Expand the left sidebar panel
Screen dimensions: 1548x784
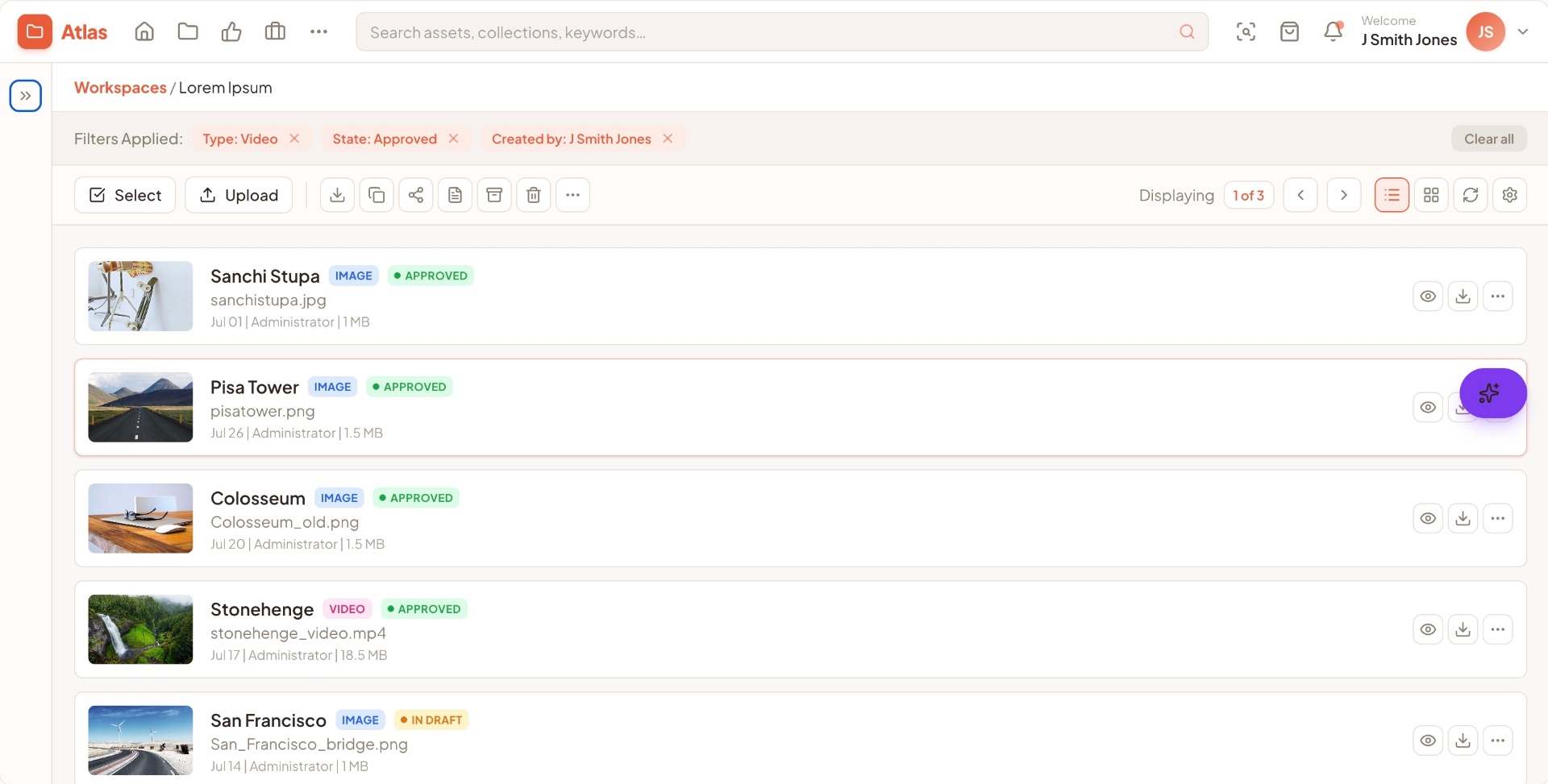(x=26, y=96)
